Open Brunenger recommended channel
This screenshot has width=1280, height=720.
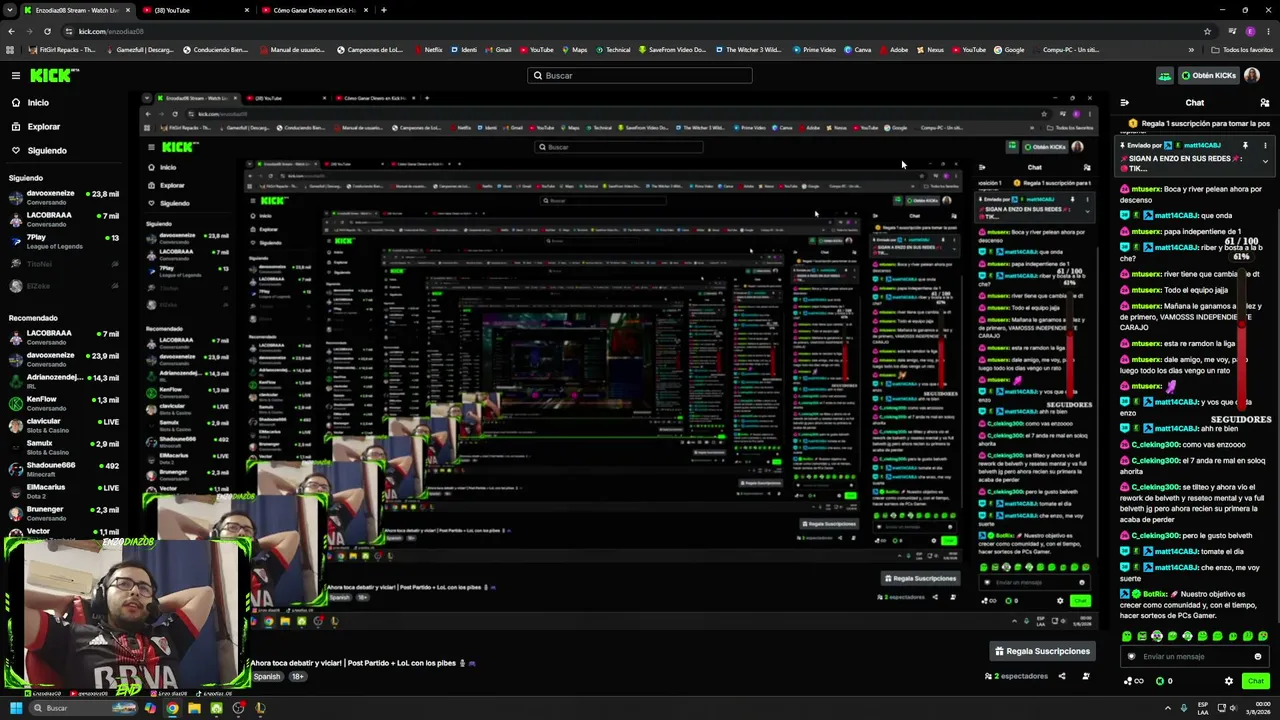tap(62, 513)
